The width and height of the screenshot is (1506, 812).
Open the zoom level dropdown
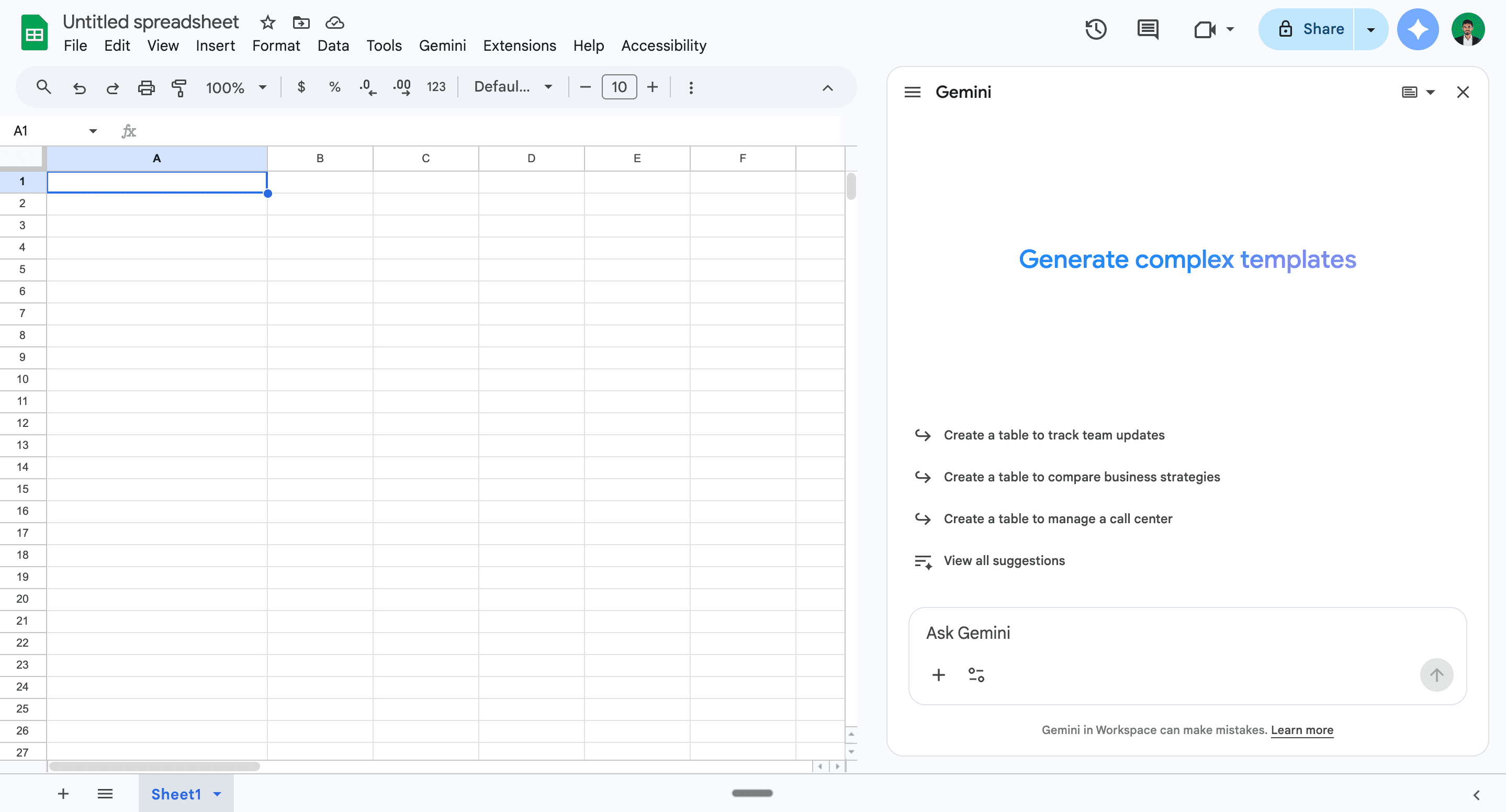tap(235, 87)
